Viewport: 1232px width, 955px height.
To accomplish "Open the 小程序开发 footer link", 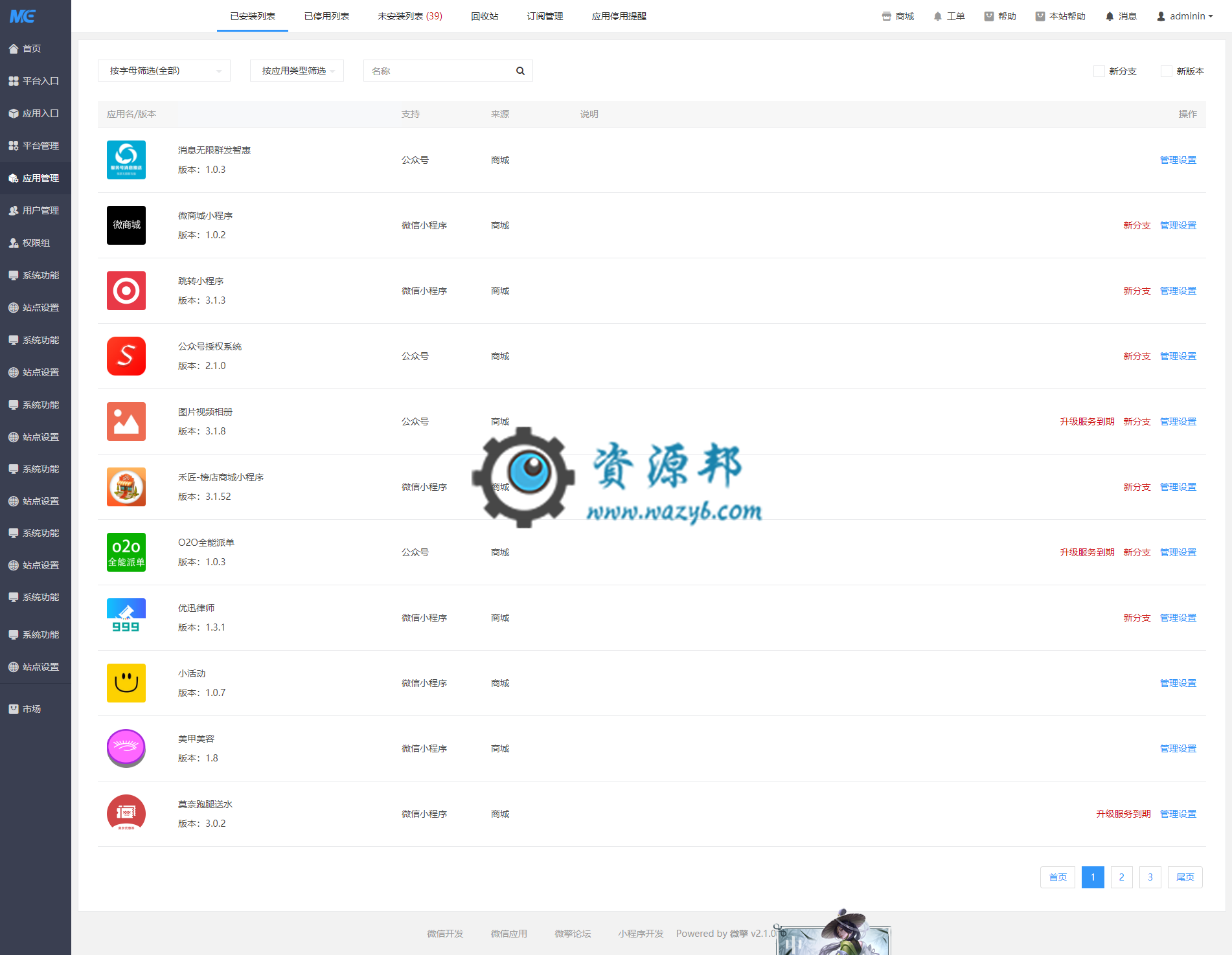I will 641,934.
